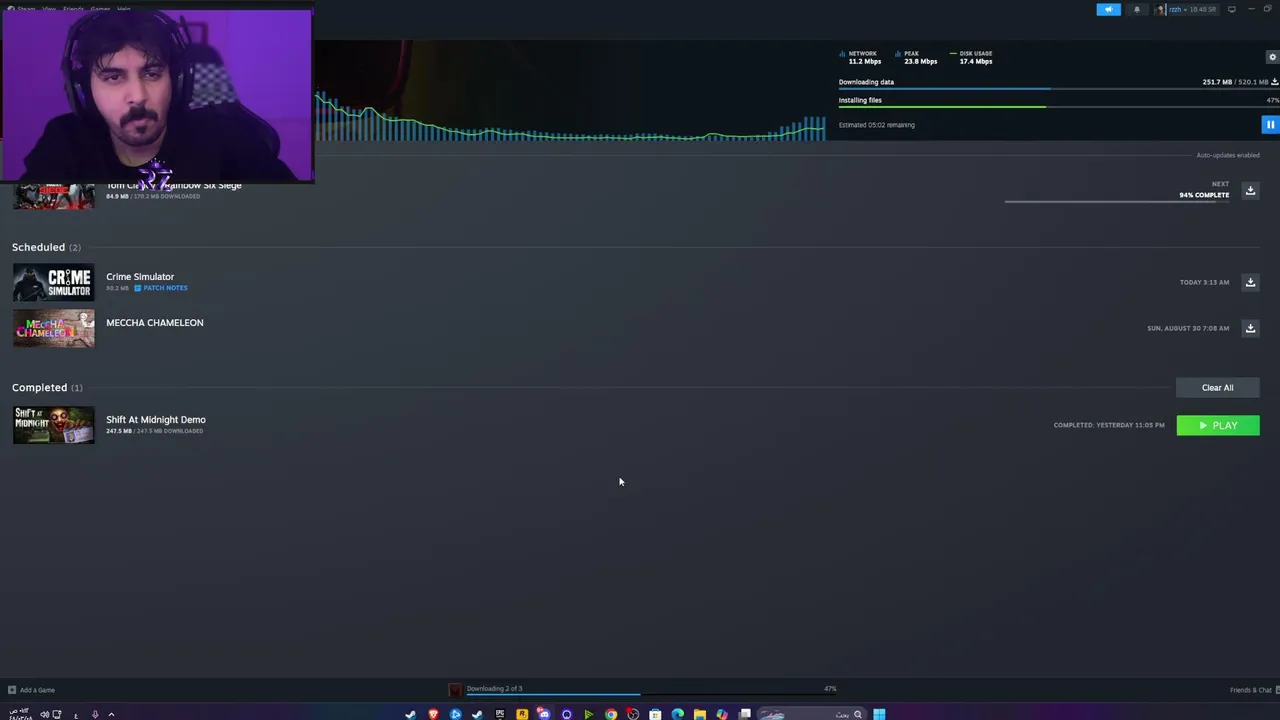Start Crime Simulator scheduled download now
Image resolution: width=1280 pixels, height=720 pixels.
point(1250,282)
